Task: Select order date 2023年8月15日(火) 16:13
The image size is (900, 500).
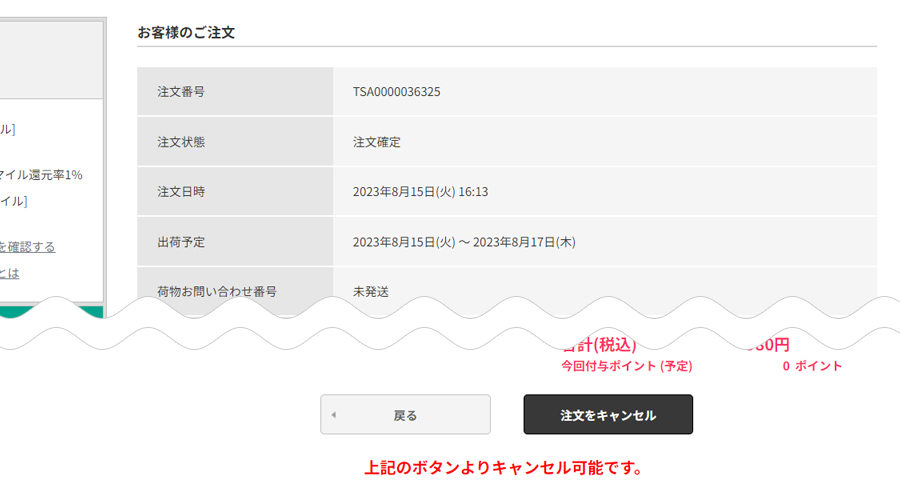Action: 420,192
